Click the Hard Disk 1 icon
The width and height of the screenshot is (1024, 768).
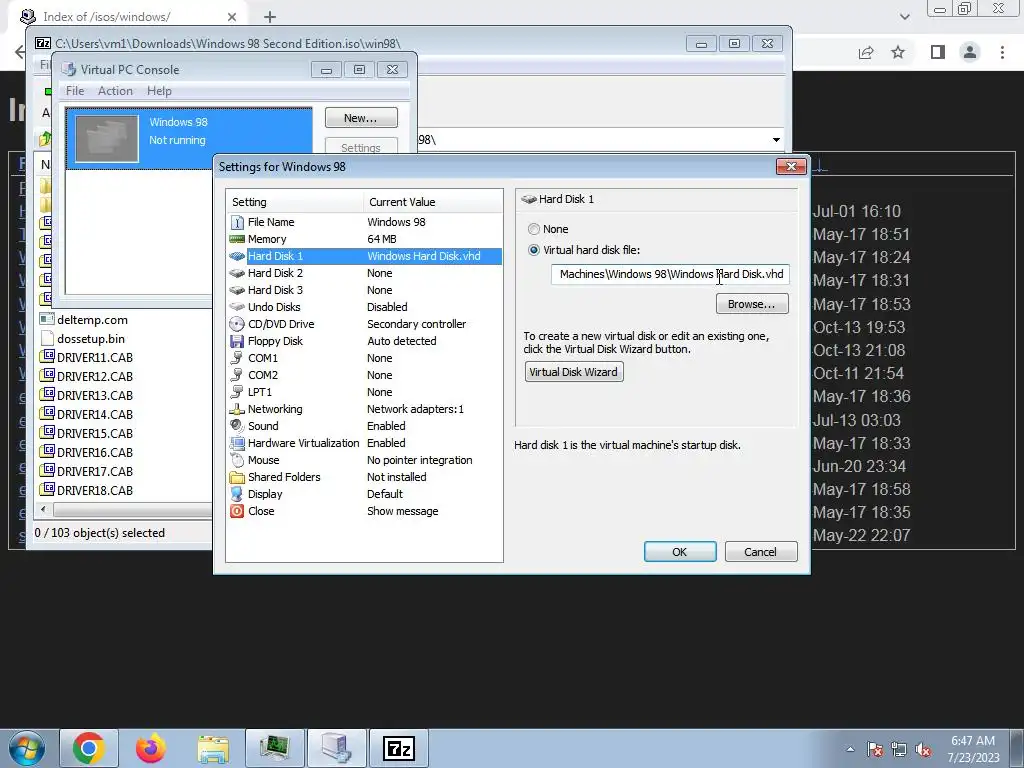pos(237,256)
